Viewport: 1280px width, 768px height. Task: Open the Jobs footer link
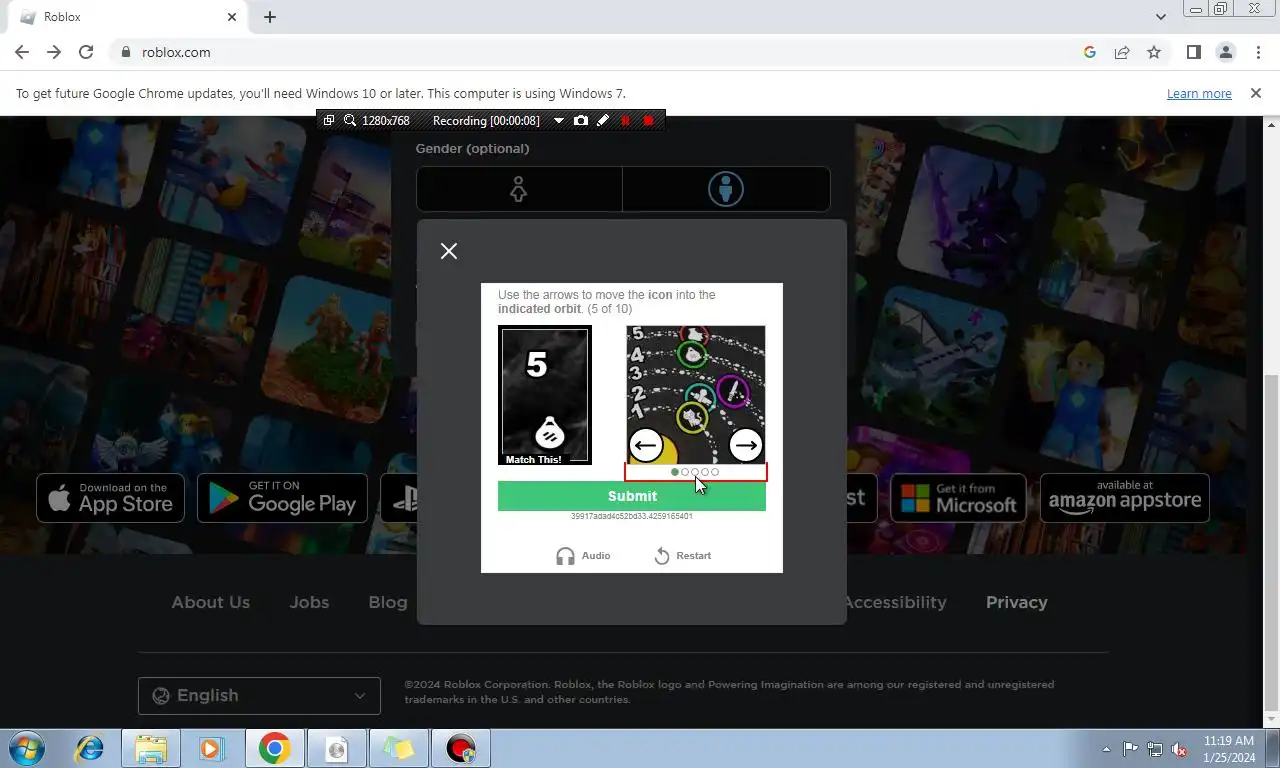tap(309, 602)
